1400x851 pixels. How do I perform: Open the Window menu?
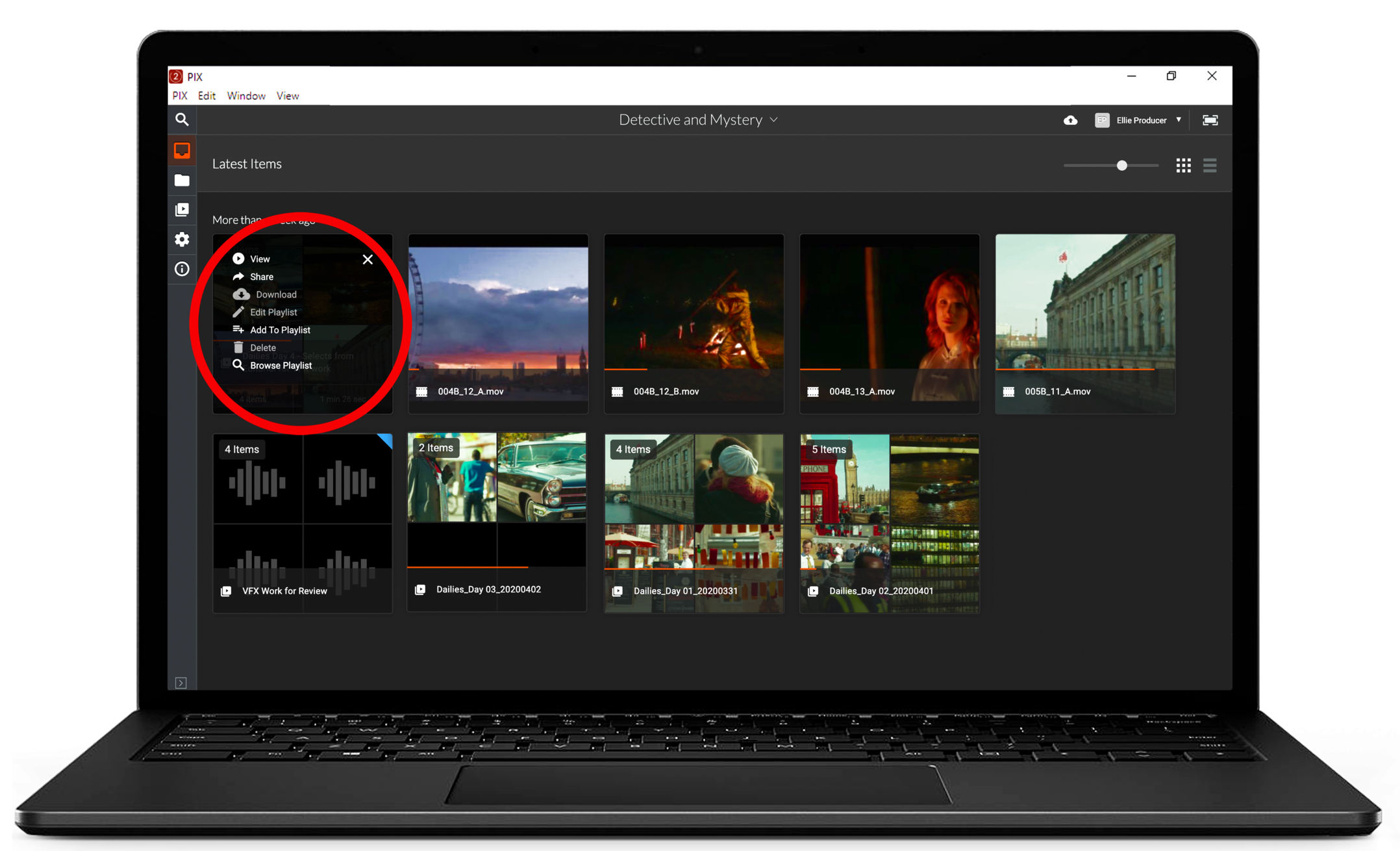(245, 95)
